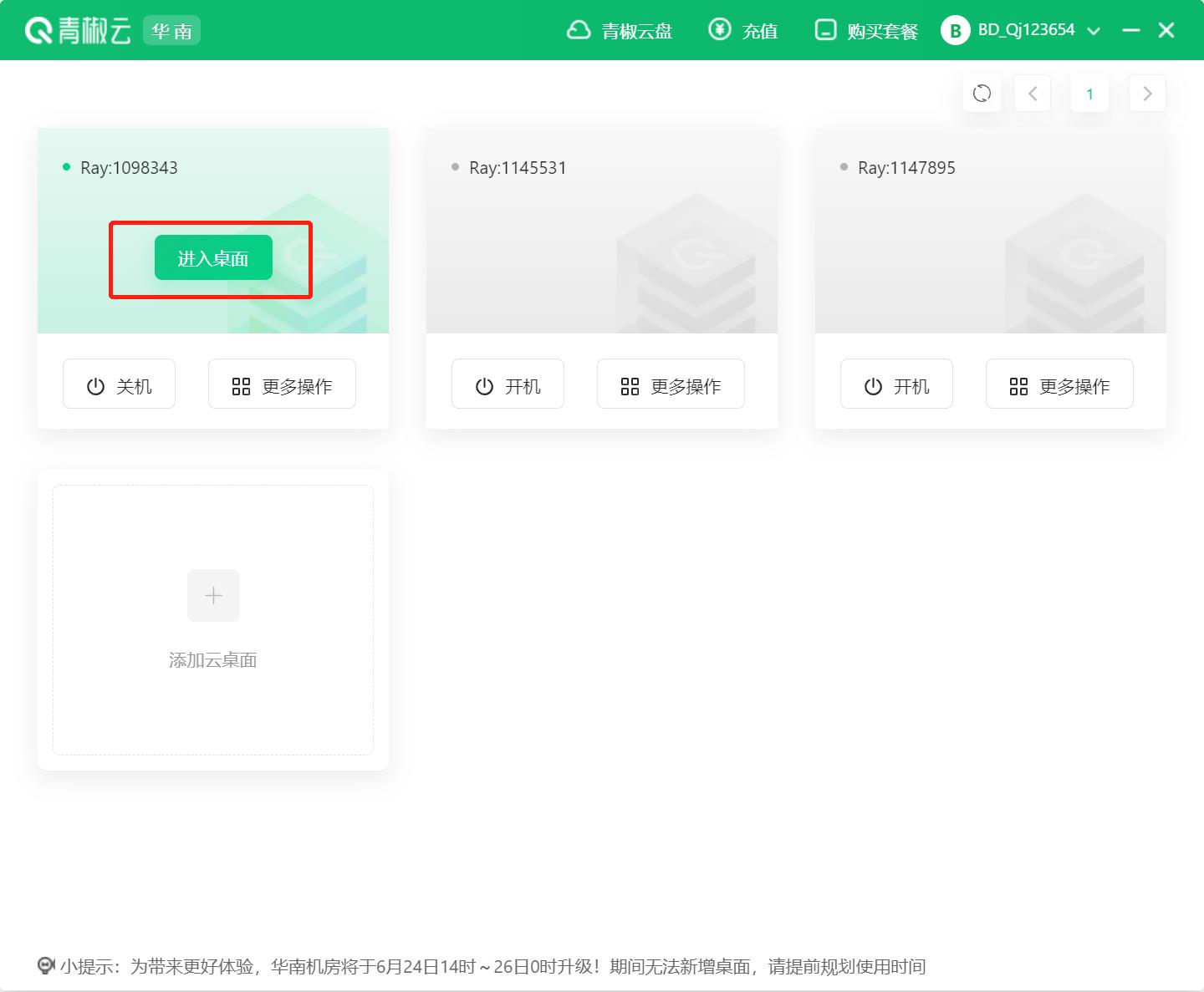Go to the next page
Image resolution: width=1204 pixels, height=992 pixels.
tap(1147, 93)
